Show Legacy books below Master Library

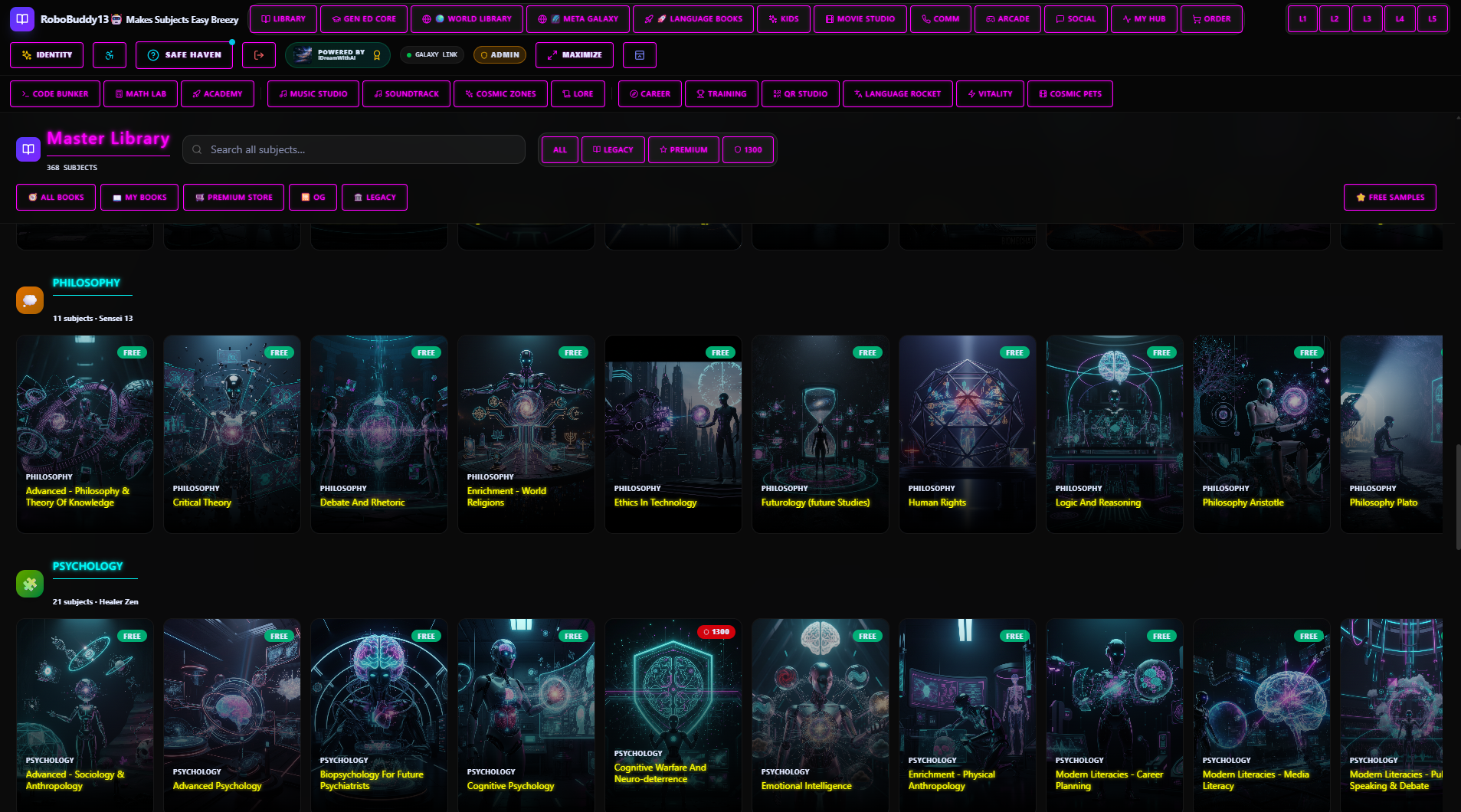pos(375,198)
